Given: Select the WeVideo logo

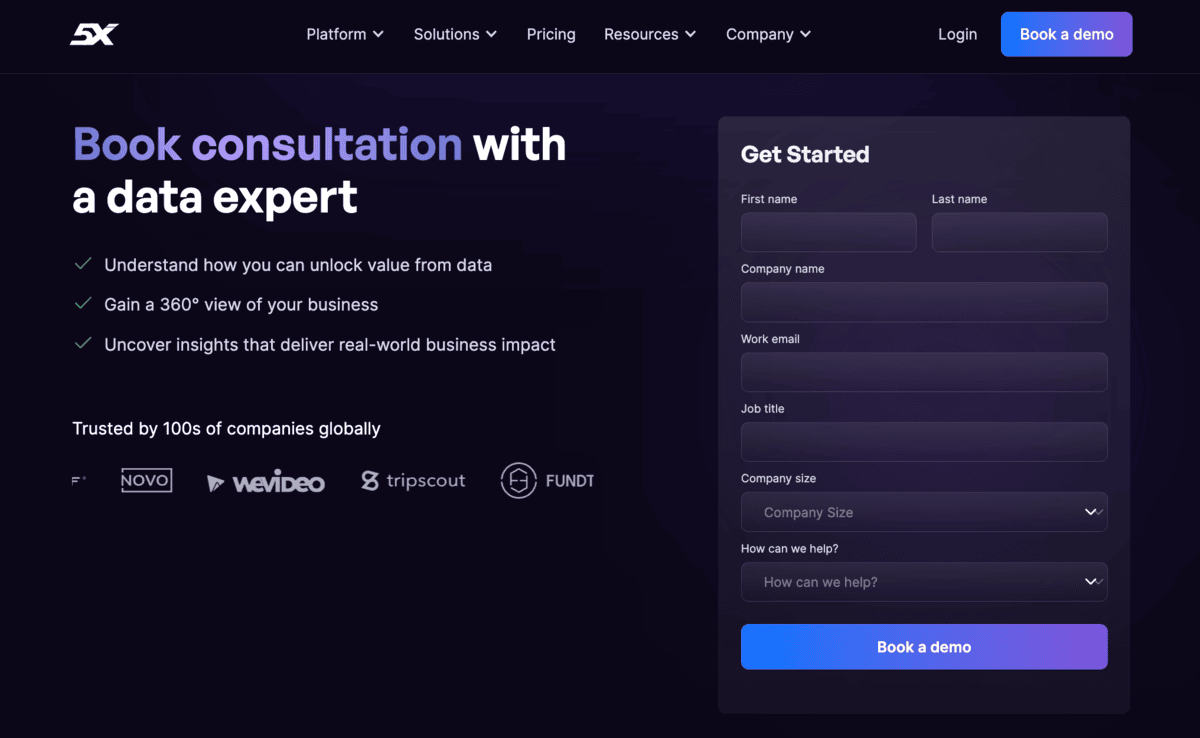Looking at the screenshot, I should tap(265, 481).
